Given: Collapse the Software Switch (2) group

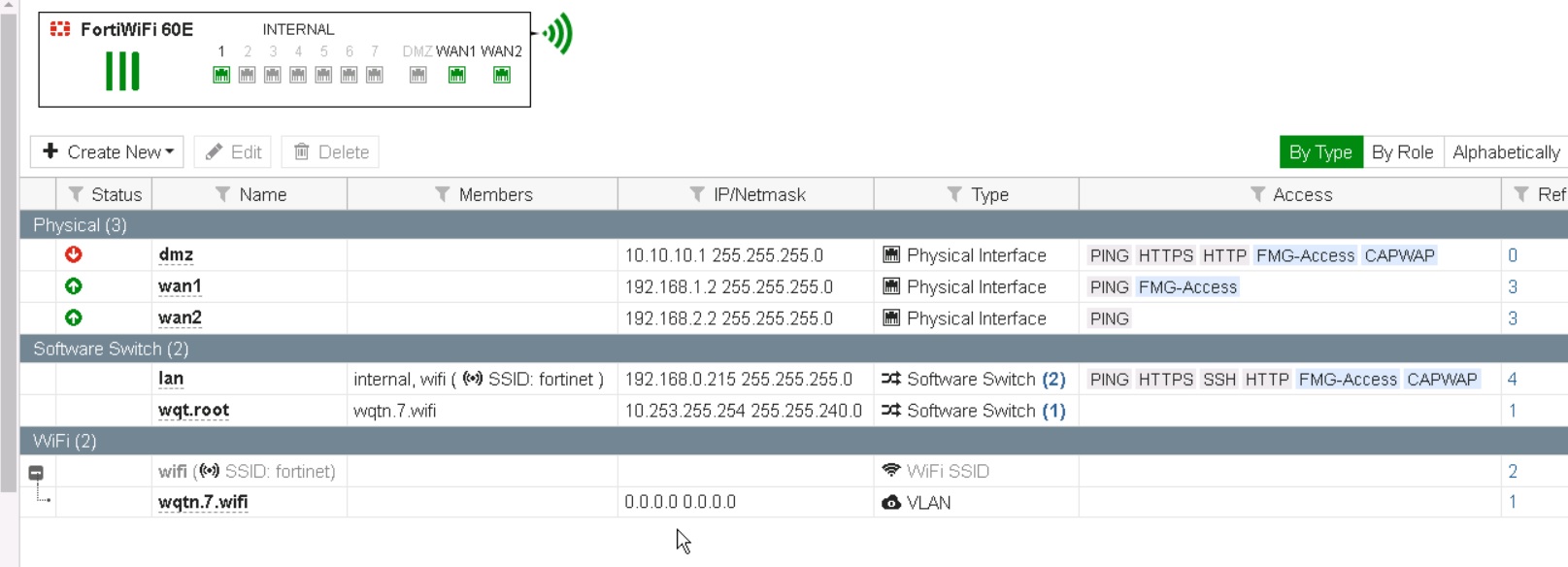Looking at the screenshot, I should click(111, 349).
